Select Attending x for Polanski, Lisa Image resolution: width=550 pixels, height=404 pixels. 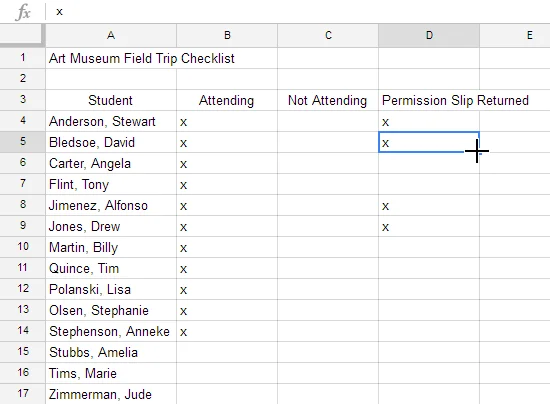click(227, 289)
